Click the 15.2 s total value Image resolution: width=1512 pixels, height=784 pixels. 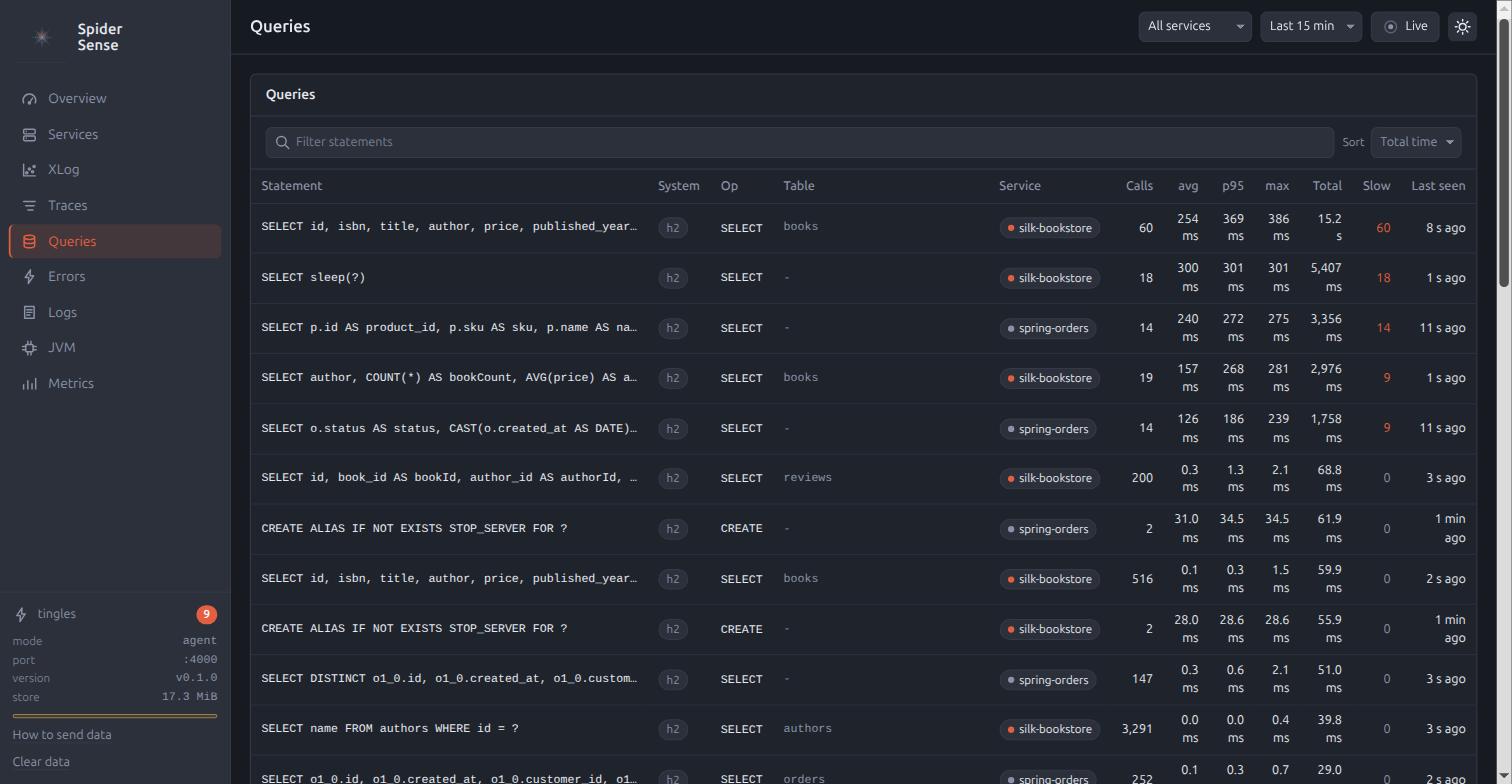point(1329,227)
